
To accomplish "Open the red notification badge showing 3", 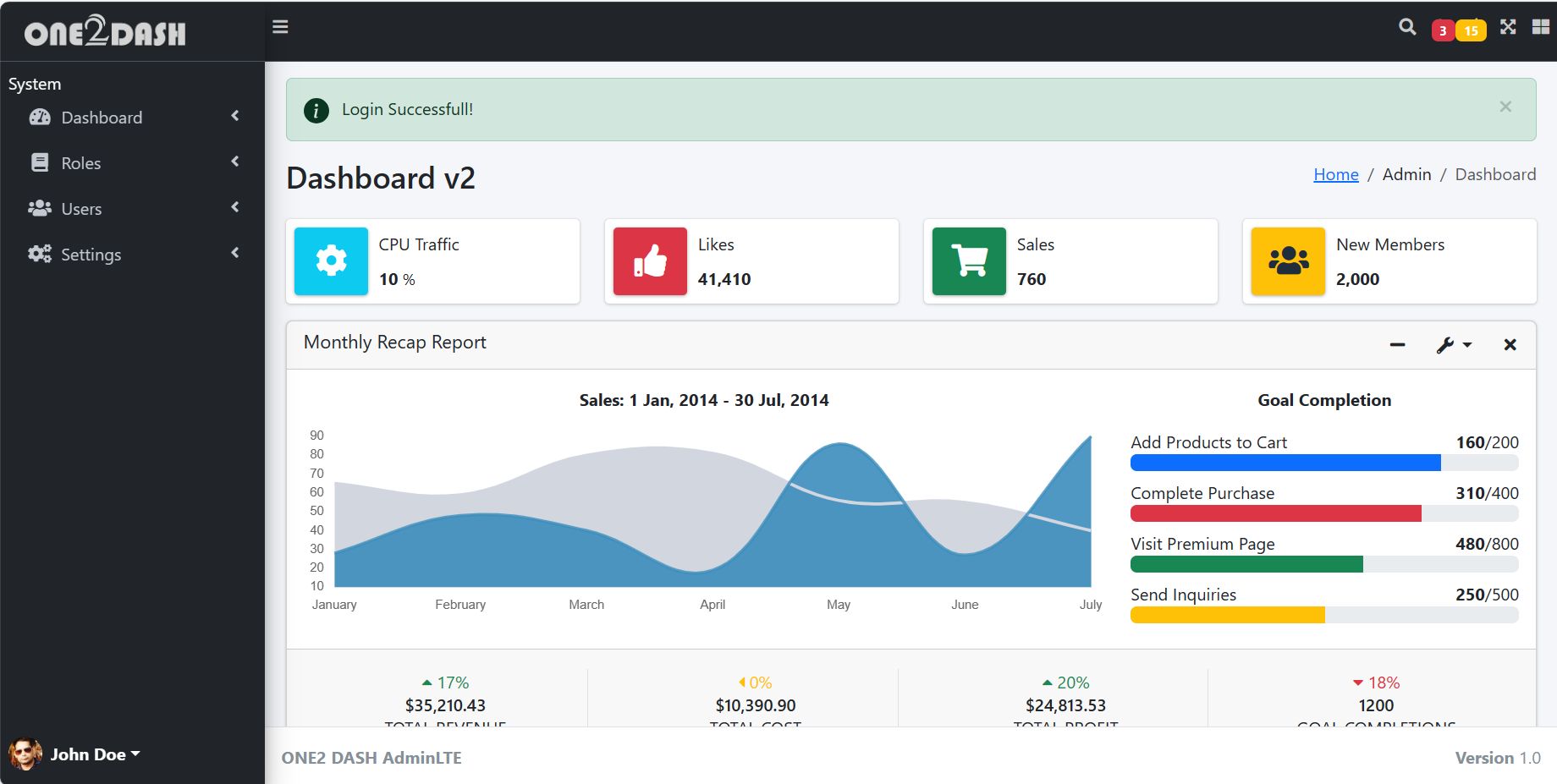I will click(x=1443, y=30).
